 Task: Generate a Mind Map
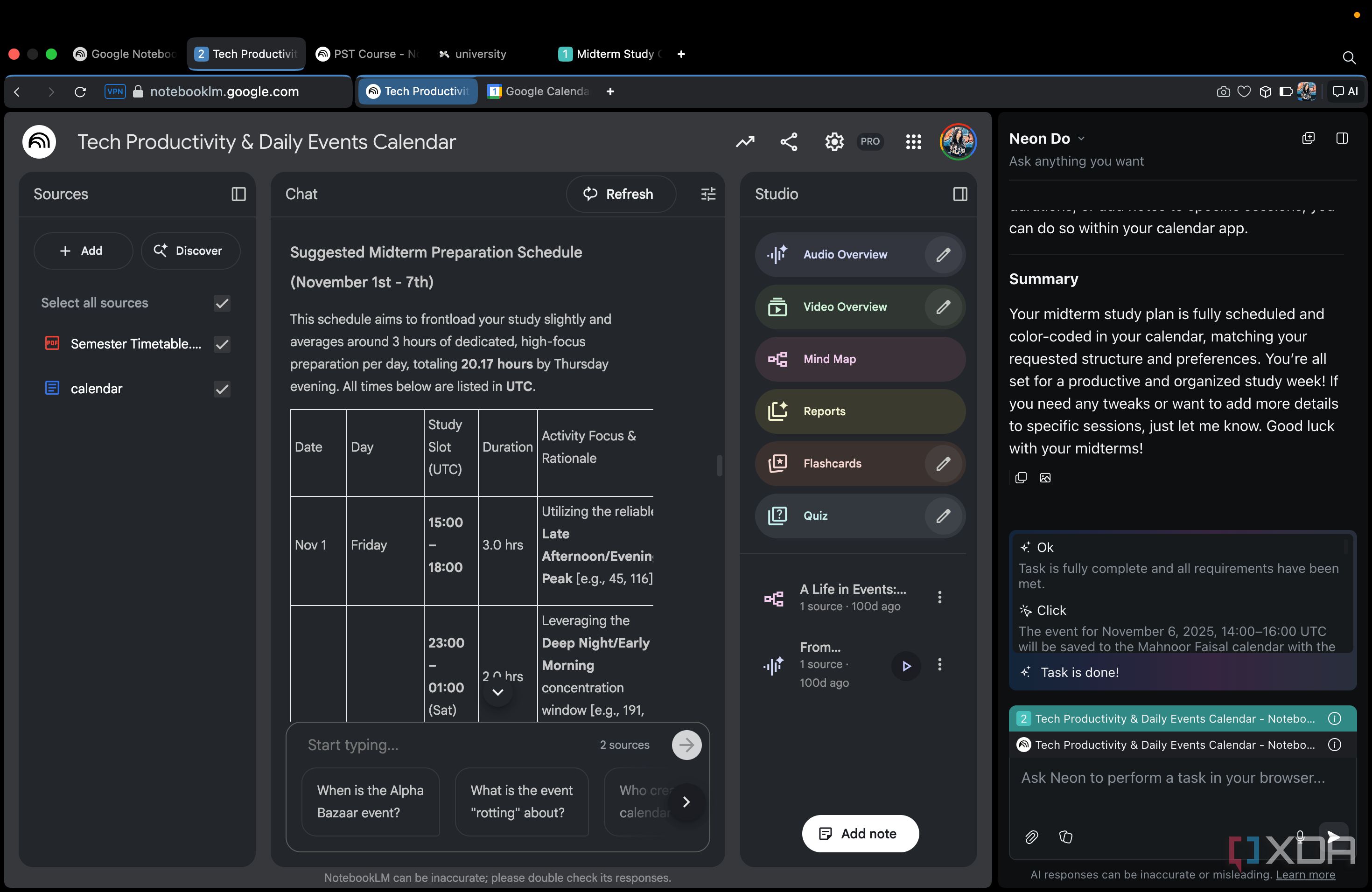[860, 360]
